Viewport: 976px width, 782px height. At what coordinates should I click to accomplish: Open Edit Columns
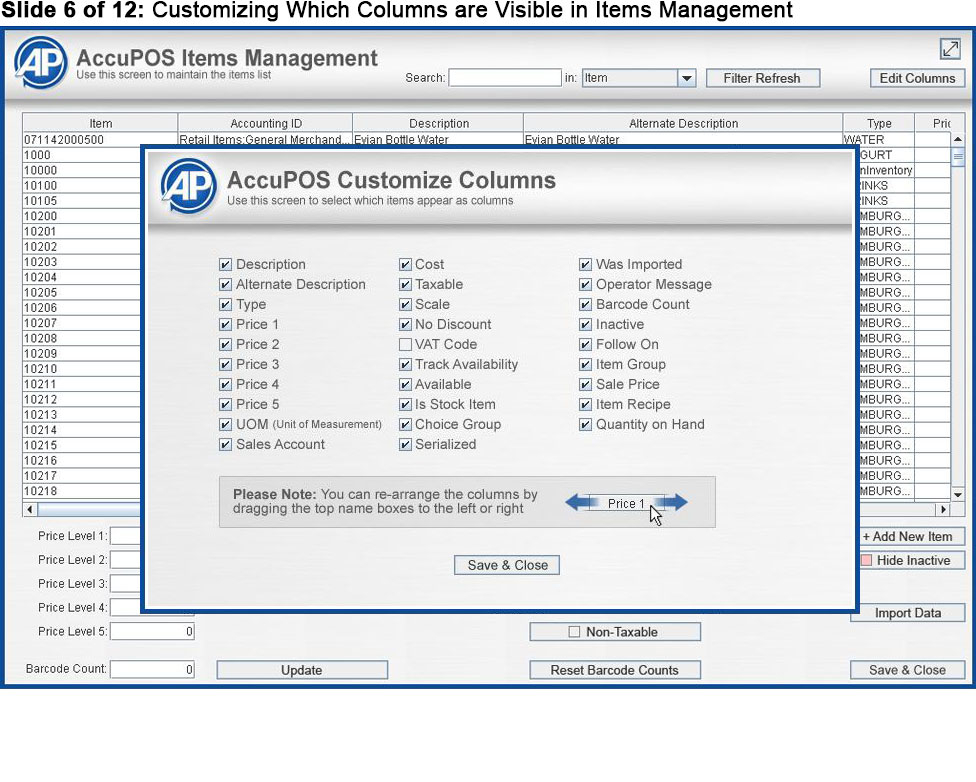click(917, 78)
